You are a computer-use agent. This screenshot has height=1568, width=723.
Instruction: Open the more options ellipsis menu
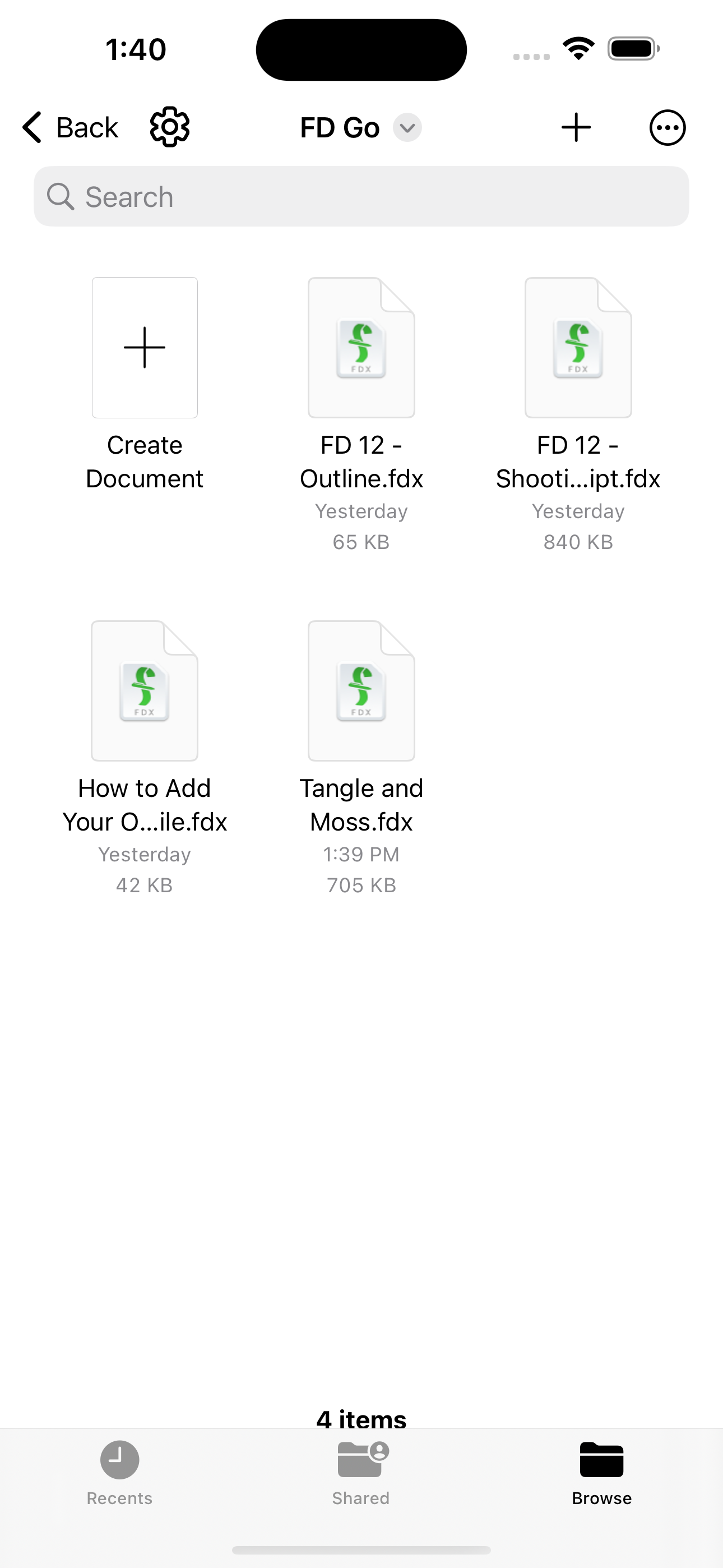[668, 127]
